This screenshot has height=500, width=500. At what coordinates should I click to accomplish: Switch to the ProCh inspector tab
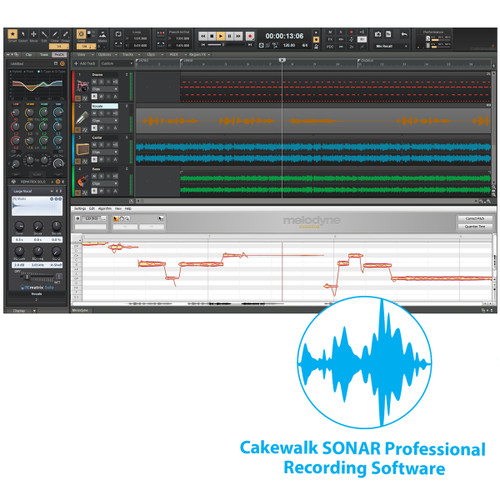[x=59, y=55]
